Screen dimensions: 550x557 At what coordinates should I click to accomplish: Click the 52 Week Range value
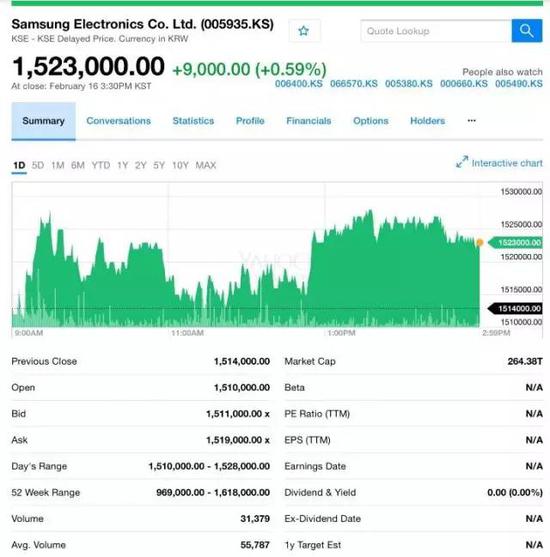213,492
